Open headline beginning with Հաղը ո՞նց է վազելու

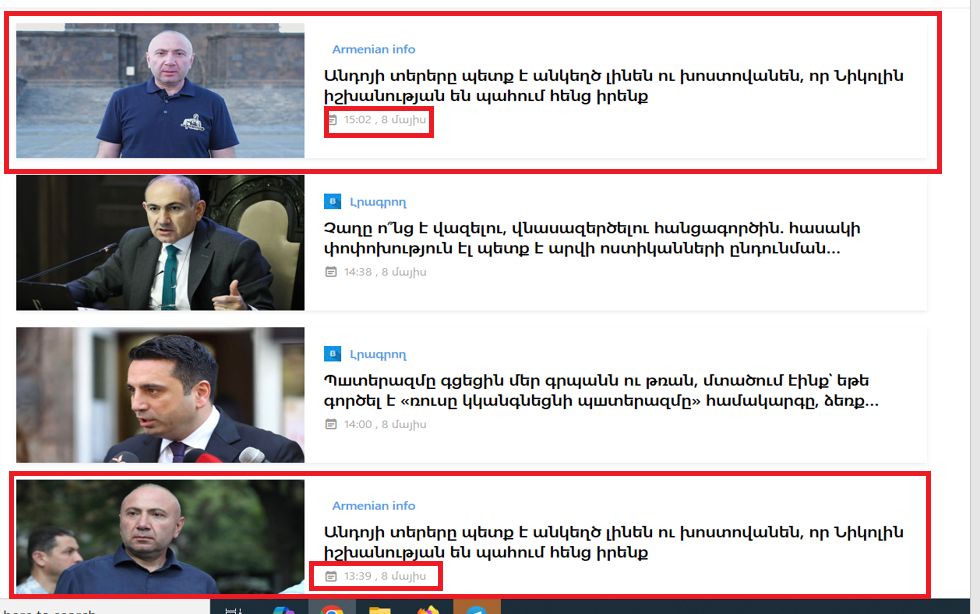(x=591, y=238)
